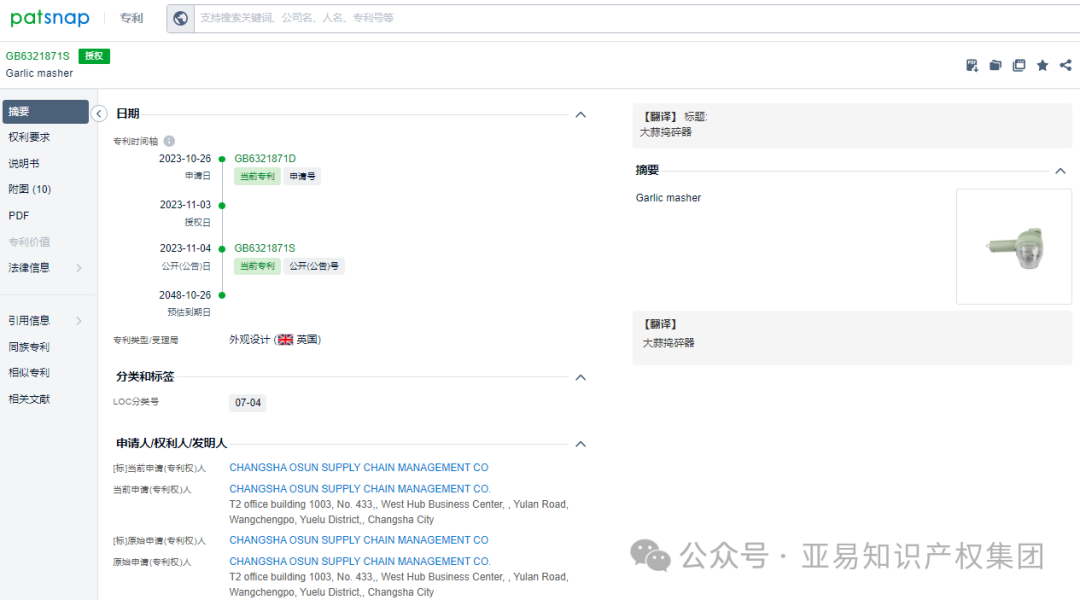Click the translated title 大蒜捣碎器
This screenshot has height=600, width=1080.
click(665, 132)
